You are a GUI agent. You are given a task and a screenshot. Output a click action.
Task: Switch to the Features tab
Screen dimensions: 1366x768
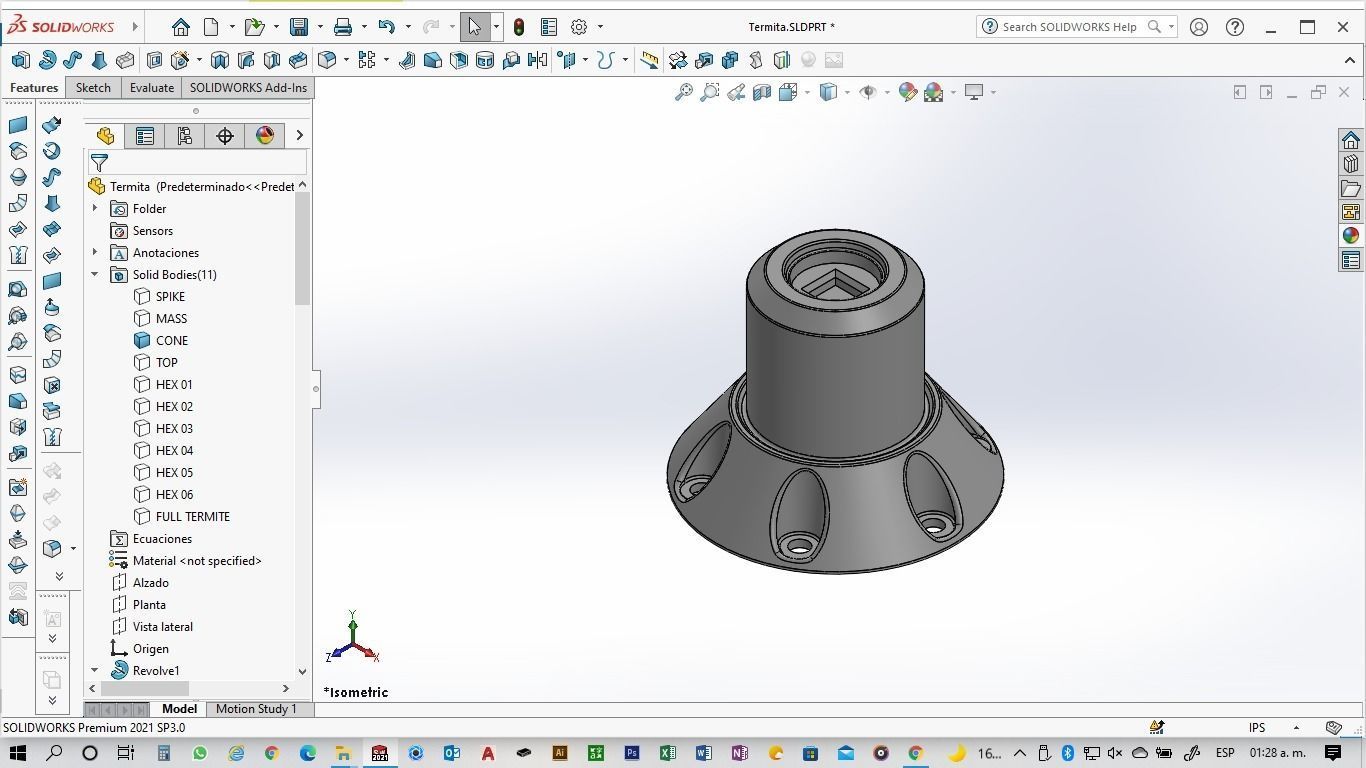tap(34, 87)
